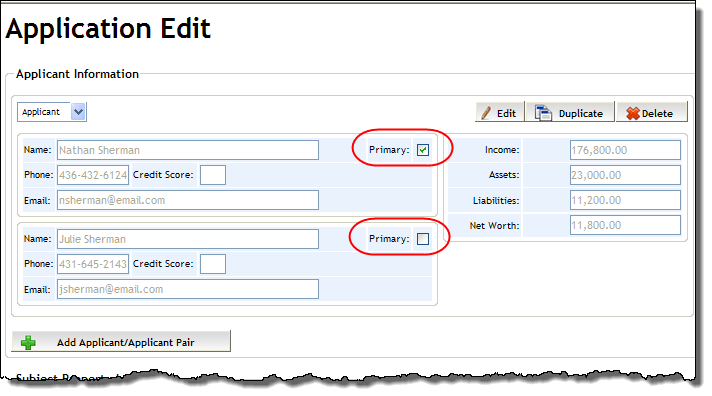Click Nathan Sherman name field

pyautogui.click(x=188, y=150)
